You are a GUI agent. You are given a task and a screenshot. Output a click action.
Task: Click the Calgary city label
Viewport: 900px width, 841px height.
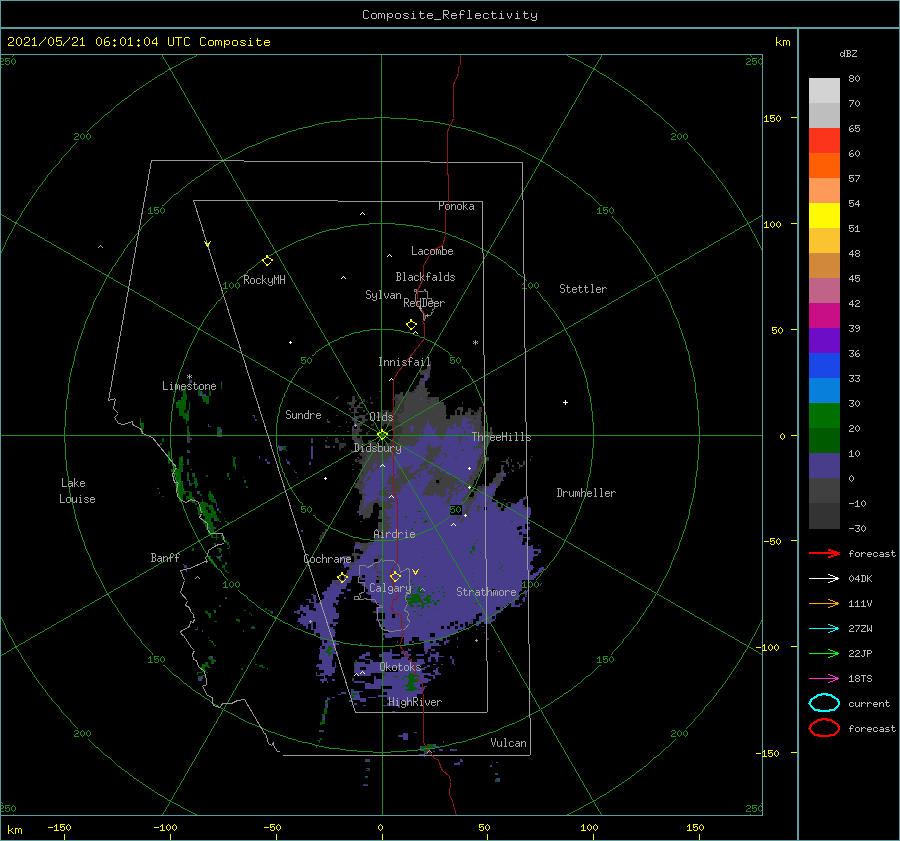[390, 588]
